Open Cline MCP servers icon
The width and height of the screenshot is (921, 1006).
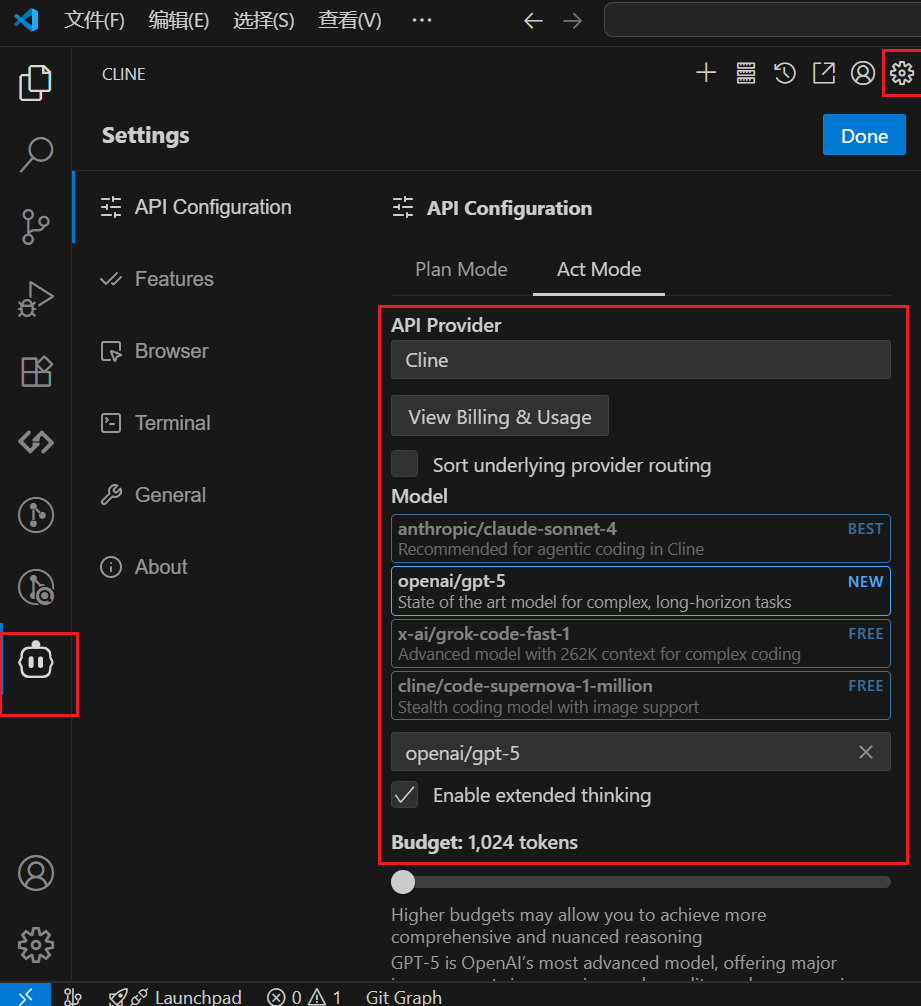745,72
